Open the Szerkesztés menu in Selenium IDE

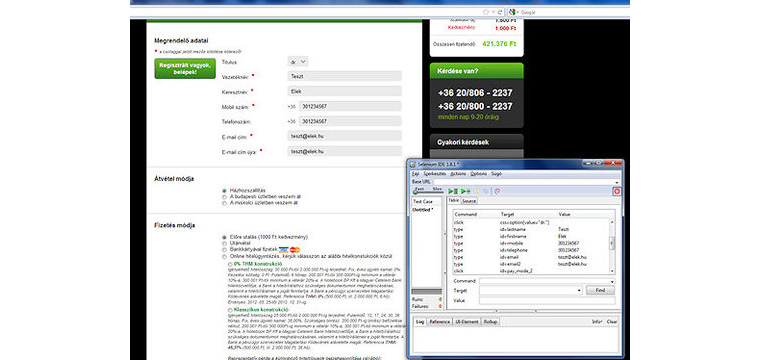434,173
